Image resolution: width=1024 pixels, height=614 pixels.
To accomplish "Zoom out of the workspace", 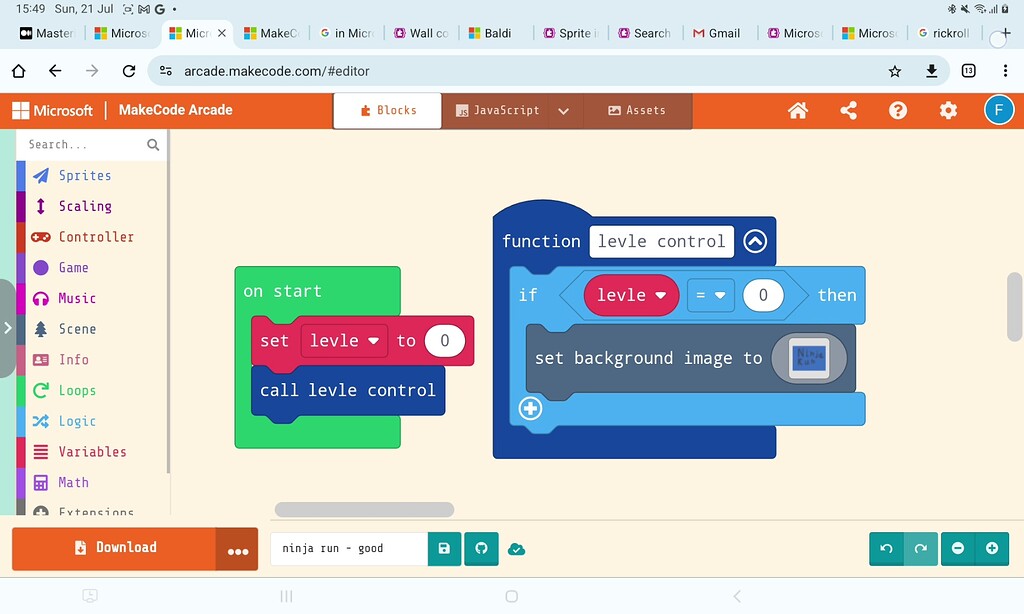I will click(958, 549).
